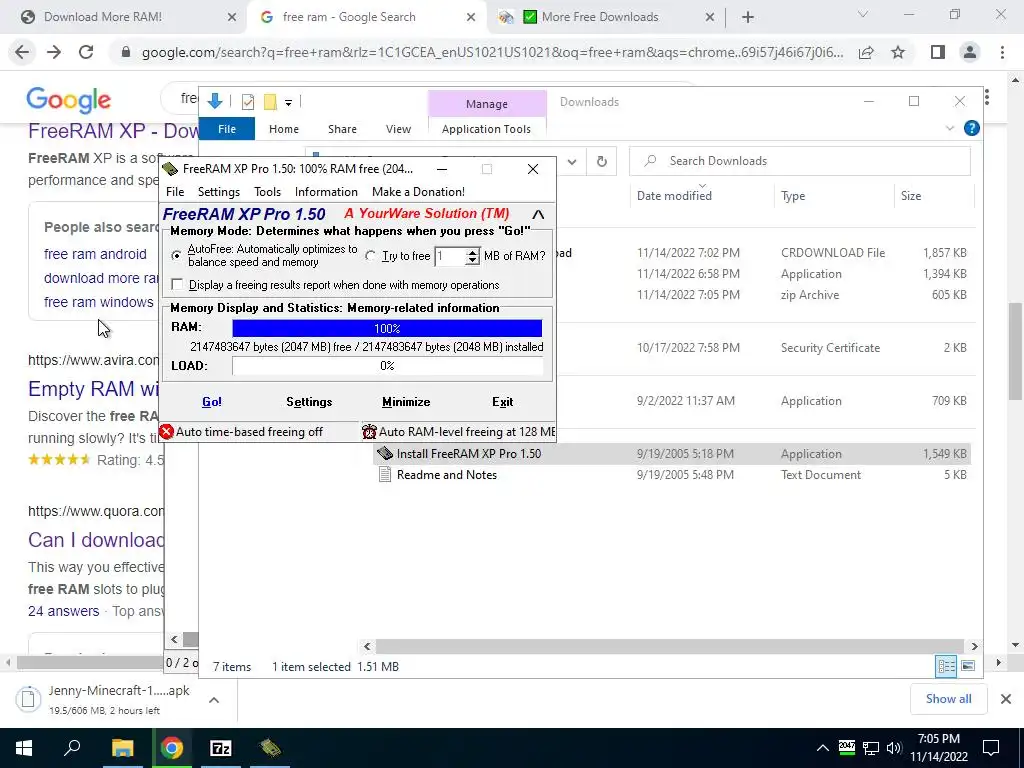
Task: Open FreeRAM Settings menu
Action: click(x=219, y=192)
